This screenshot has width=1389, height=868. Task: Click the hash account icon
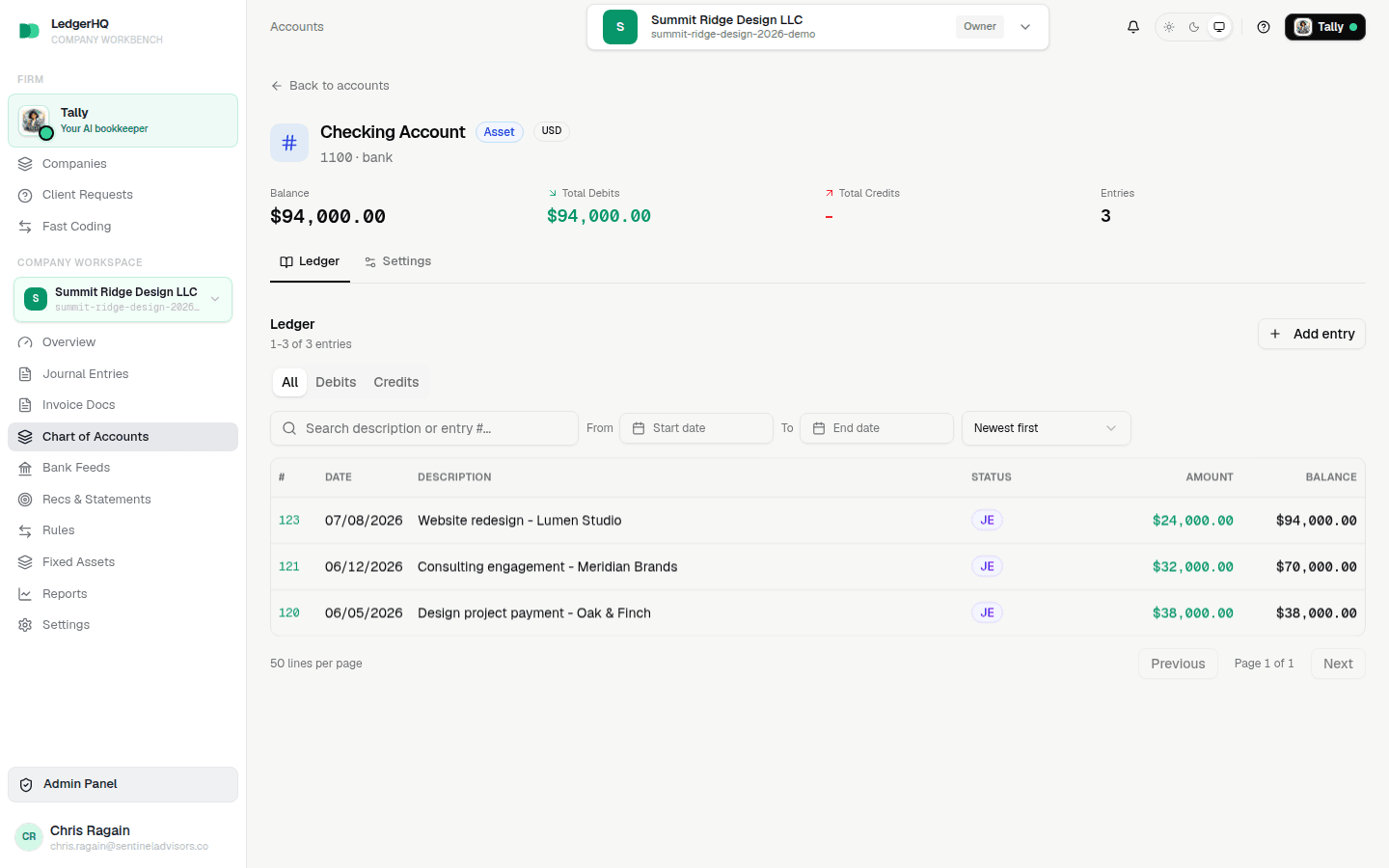coord(289,143)
